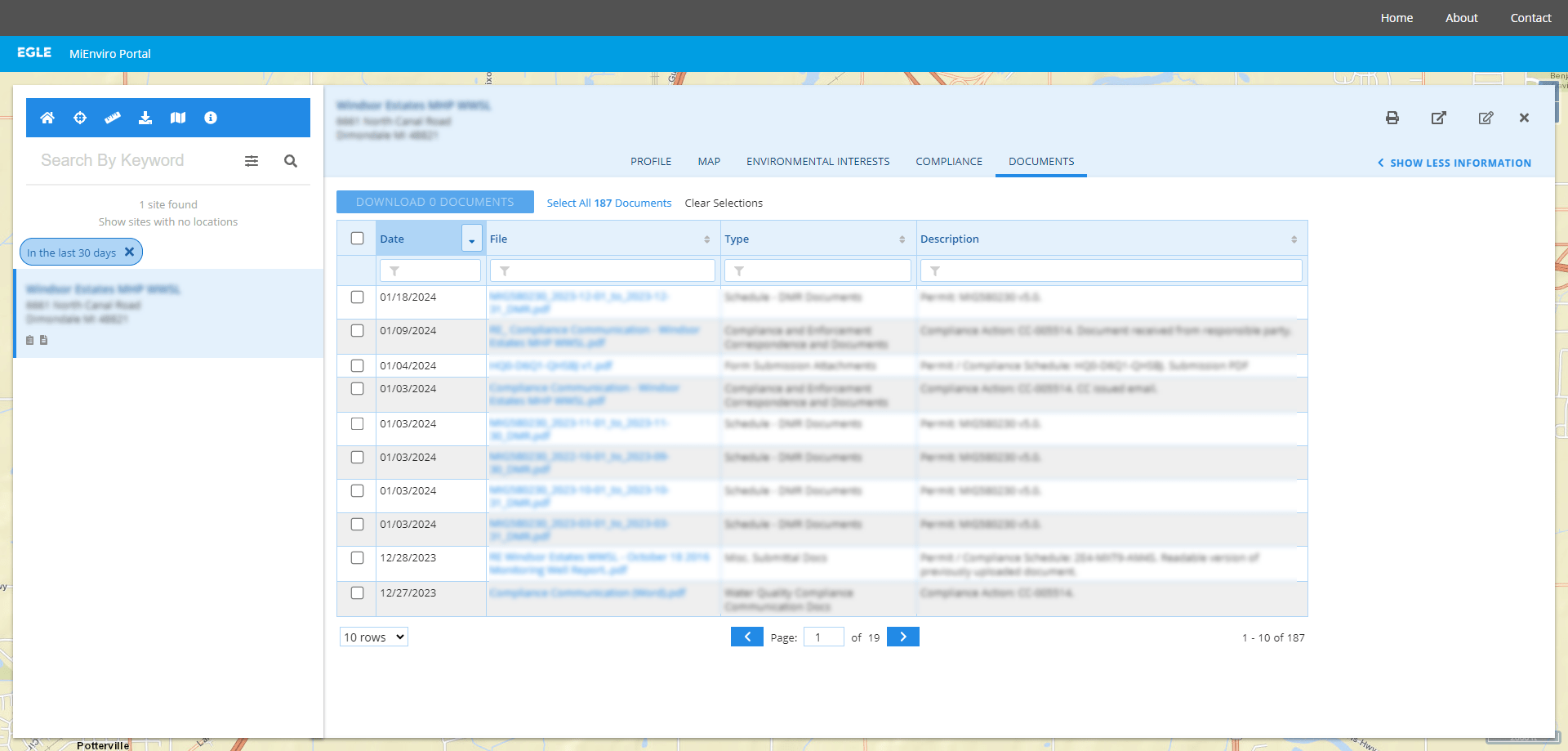1568x751 pixels.
Task: Check the 01/18/2024 document row
Action: (357, 297)
